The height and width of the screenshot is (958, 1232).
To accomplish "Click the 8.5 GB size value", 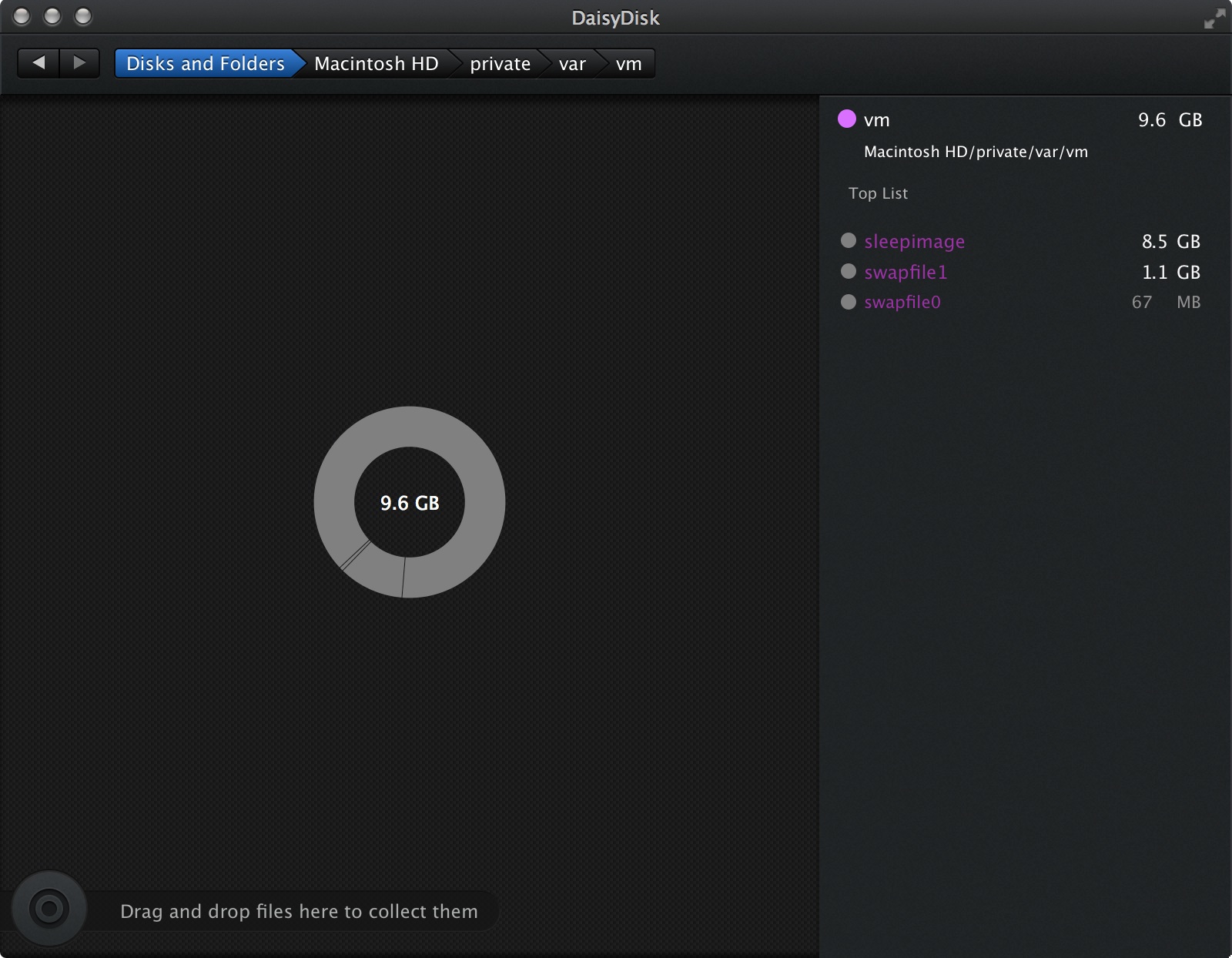I will pos(1170,241).
